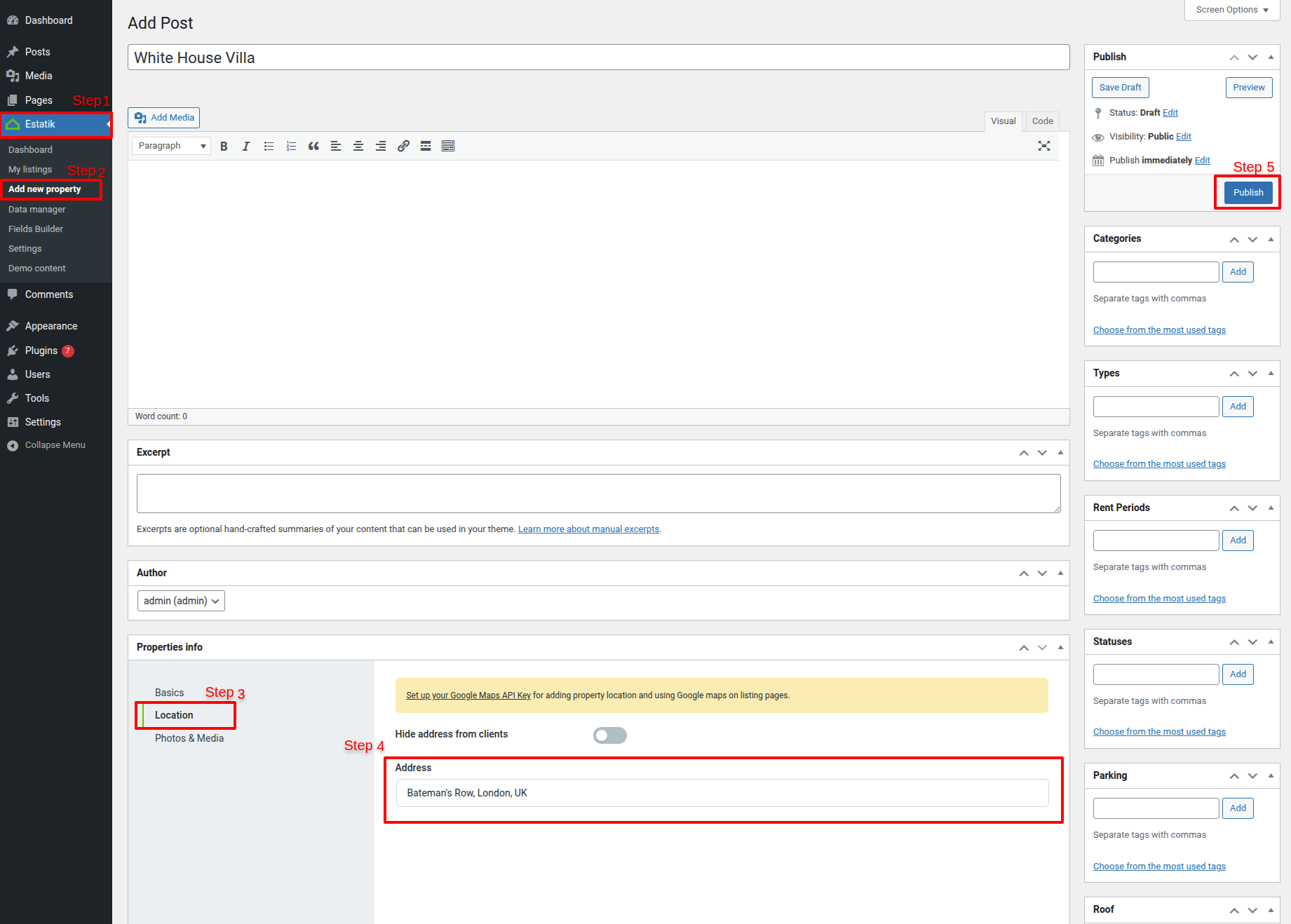Switch to the Code editor tab

pyautogui.click(x=1042, y=121)
